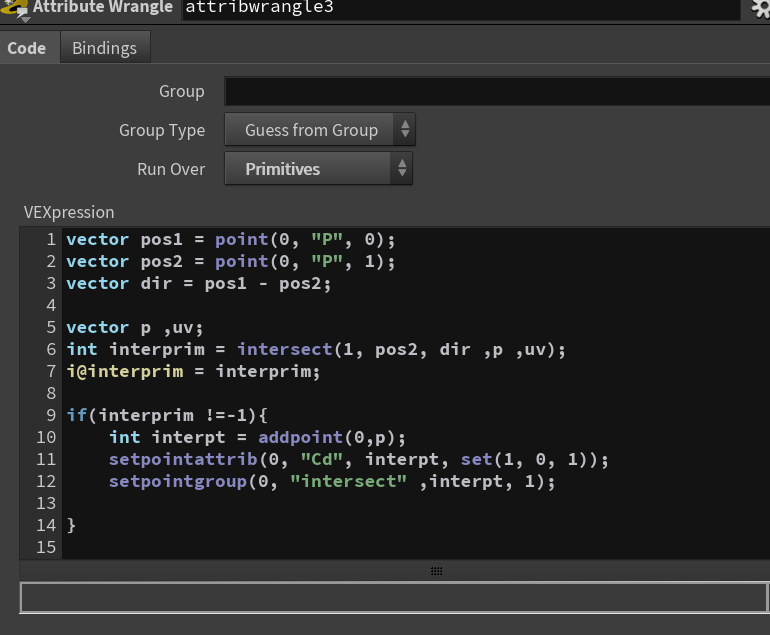The width and height of the screenshot is (770, 635).
Task: Click the "intersect" string on line 12
Action: 348,482
